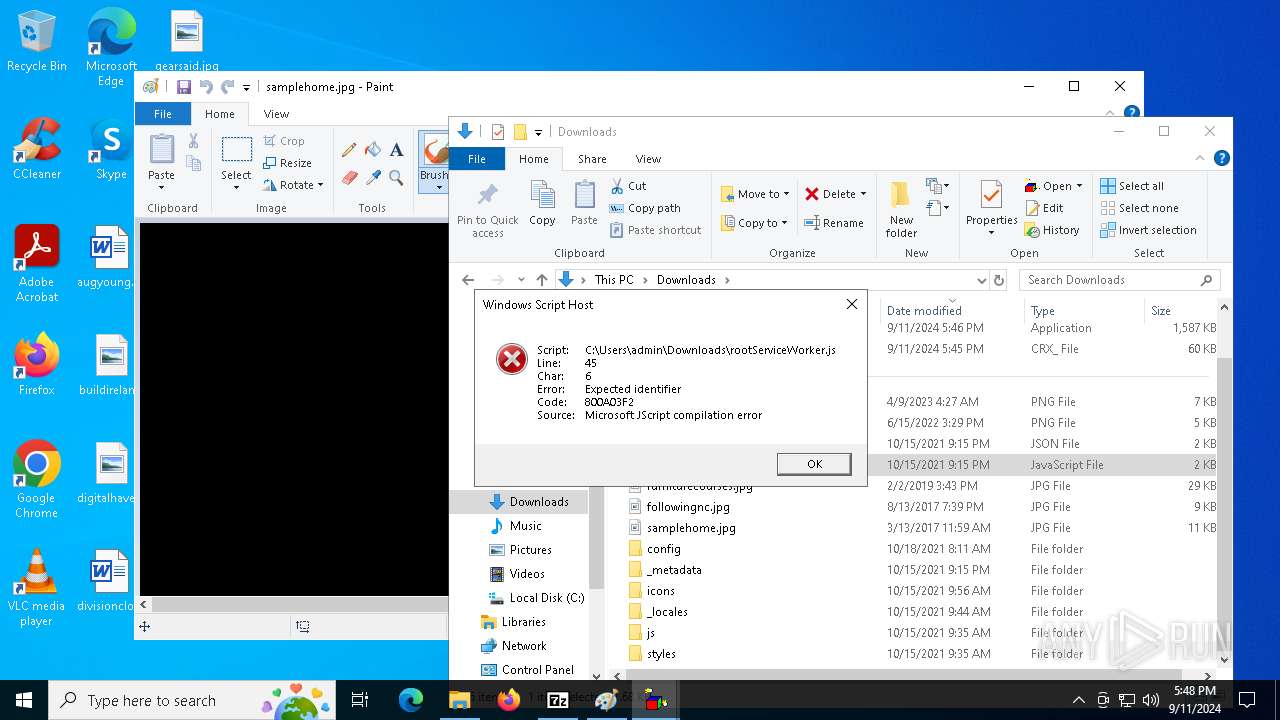Click History in the Open group

[x=1052, y=230]
